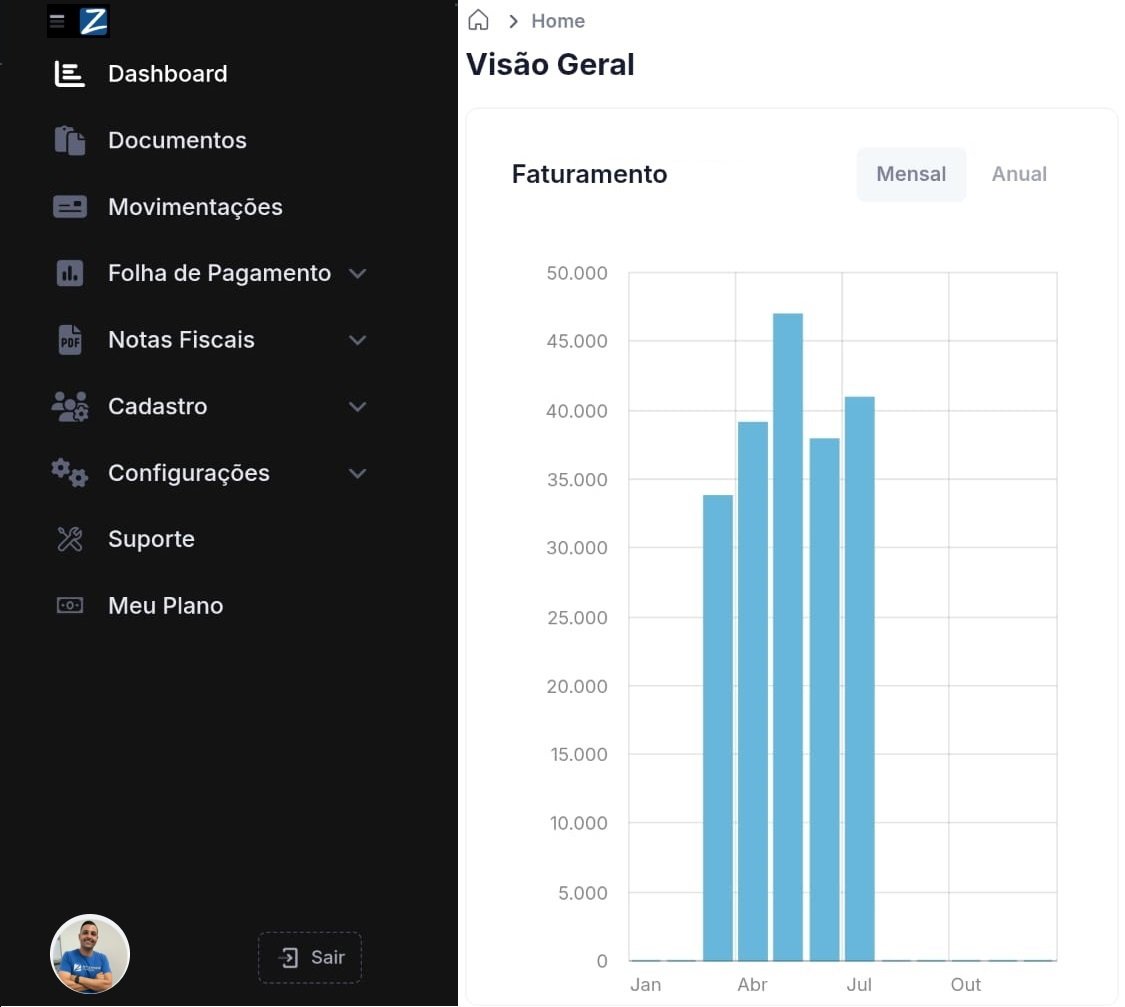Expand the Cadastro chevron
The height and width of the screenshot is (1007, 1125).
(x=357, y=407)
